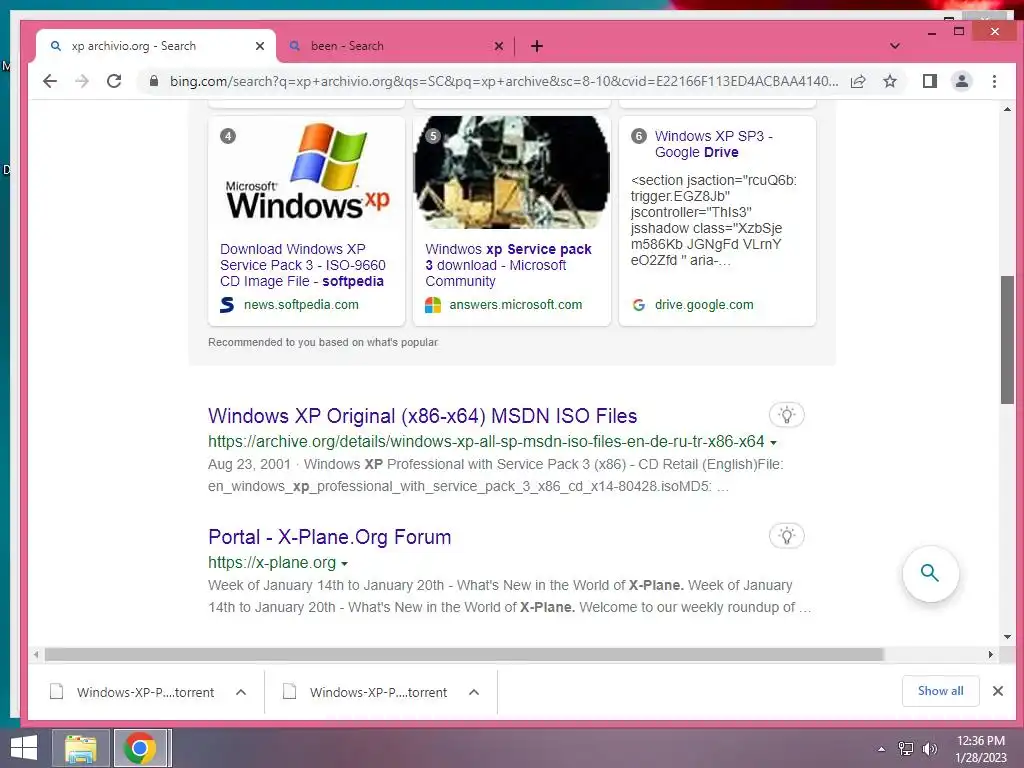Open 'Portal - X-Plane.Org Forum' result
The width and height of the screenshot is (1024, 768).
coord(329,537)
